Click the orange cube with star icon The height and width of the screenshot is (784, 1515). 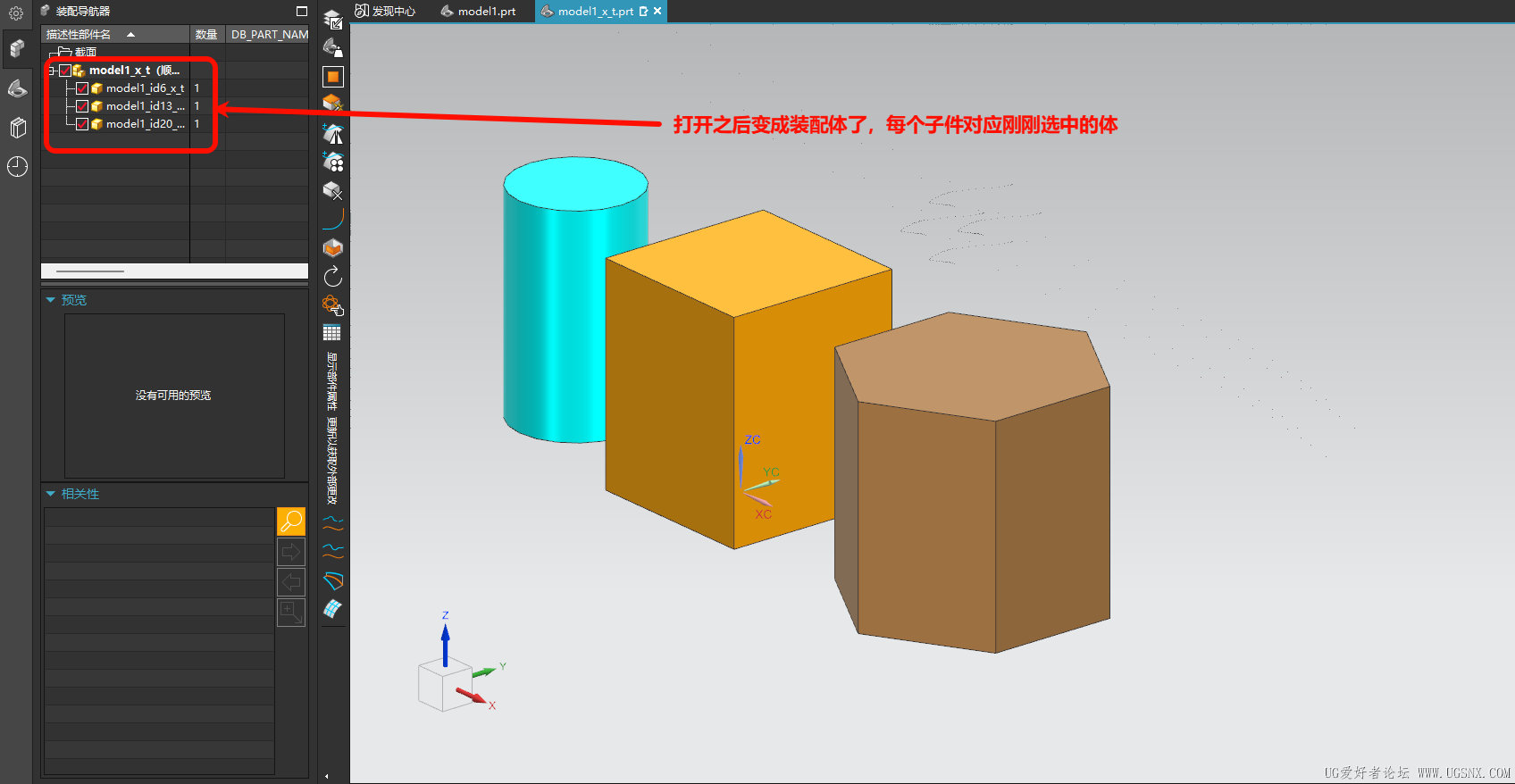(x=333, y=104)
